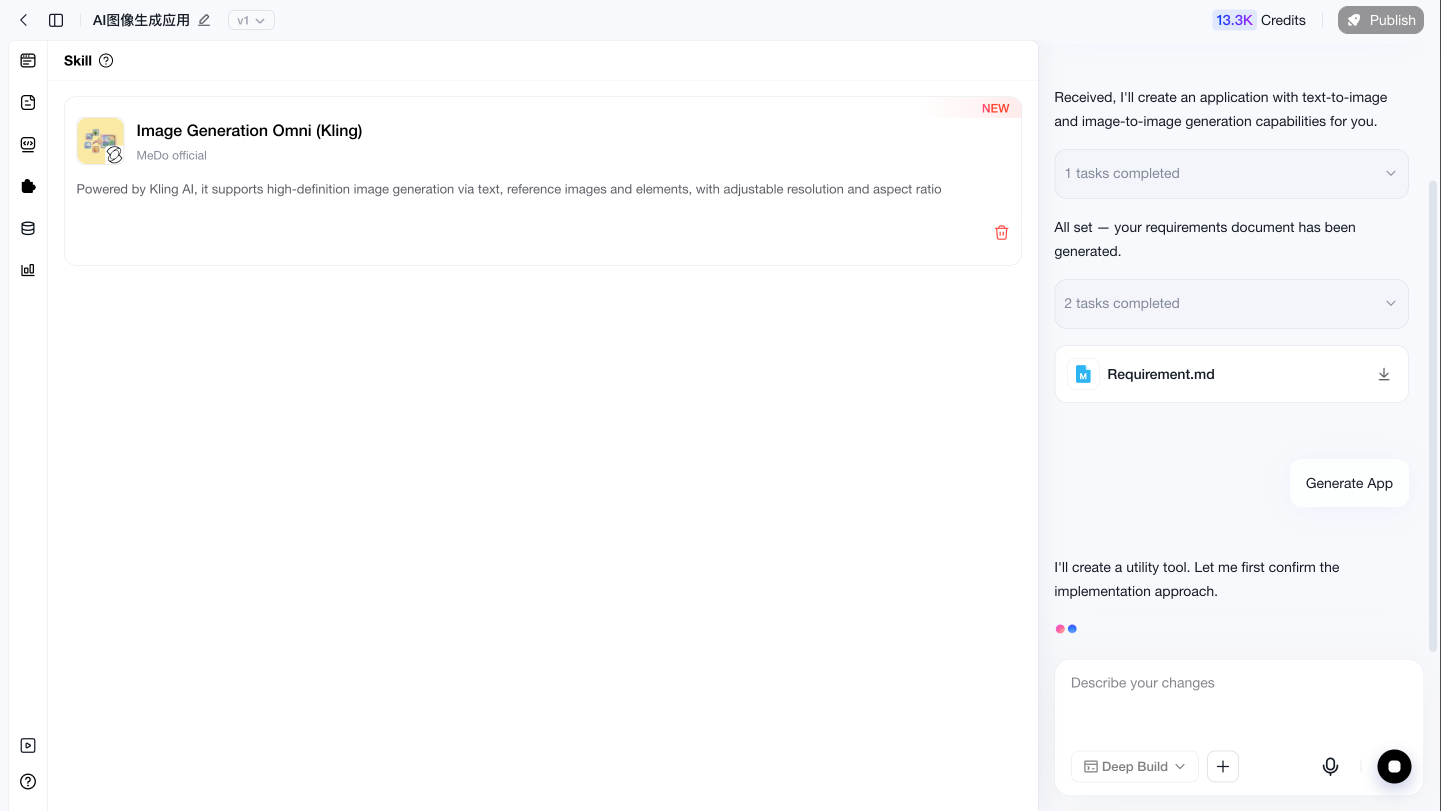Open the help icon in sidebar bottom
The height and width of the screenshot is (811, 1441).
pyautogui.click(x=28, y=782)
